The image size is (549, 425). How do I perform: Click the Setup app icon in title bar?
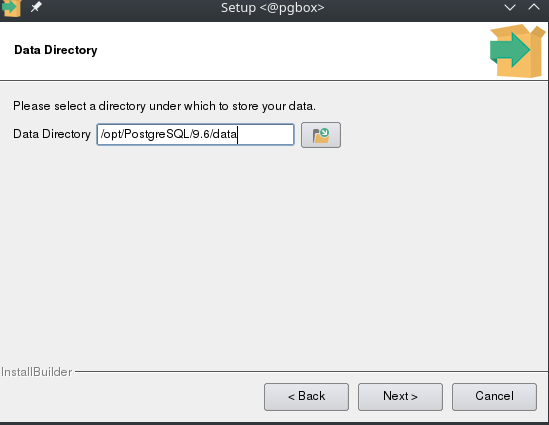click(11, 8)
